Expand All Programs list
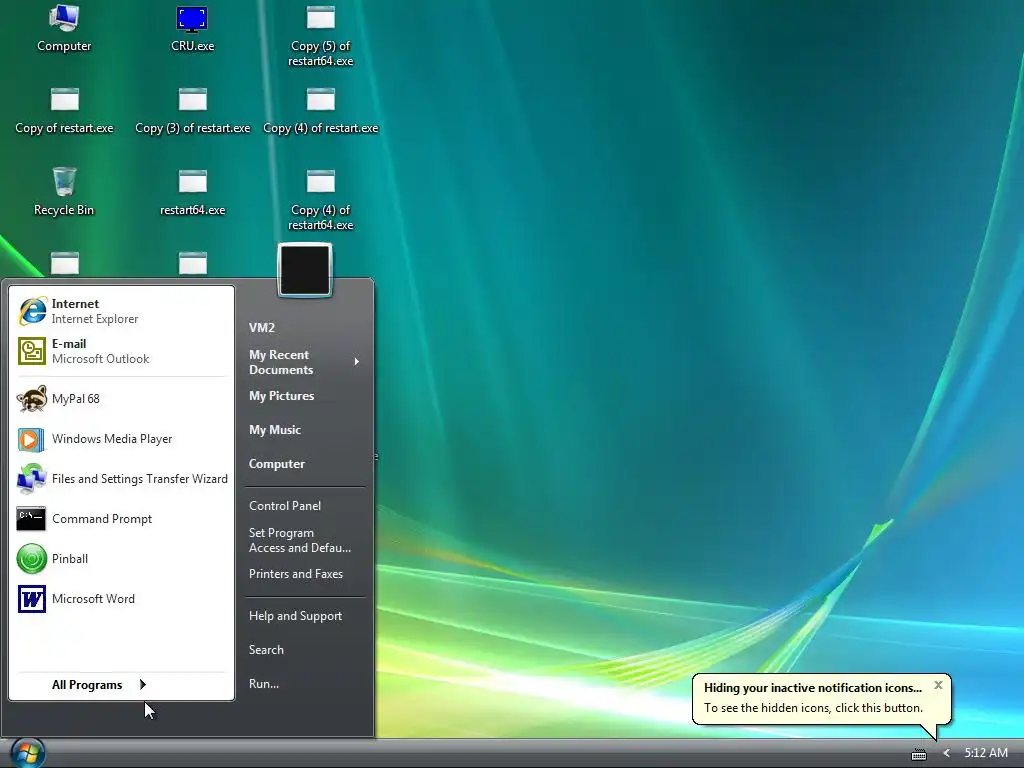The image size is (1024, 768). [x=122, y=684]
